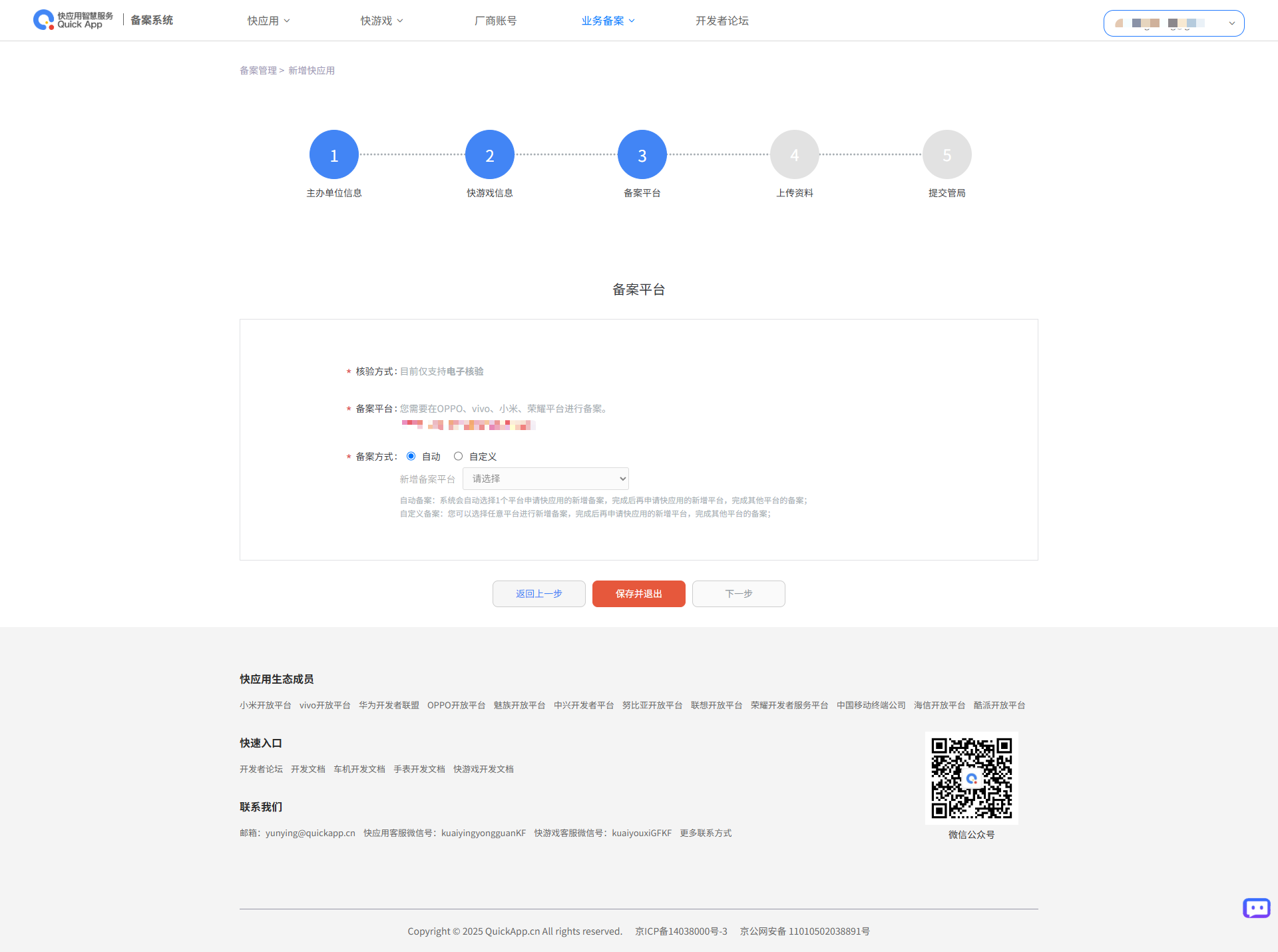
Task: Open the 小米开放平台 footer link
Action: 266,705
